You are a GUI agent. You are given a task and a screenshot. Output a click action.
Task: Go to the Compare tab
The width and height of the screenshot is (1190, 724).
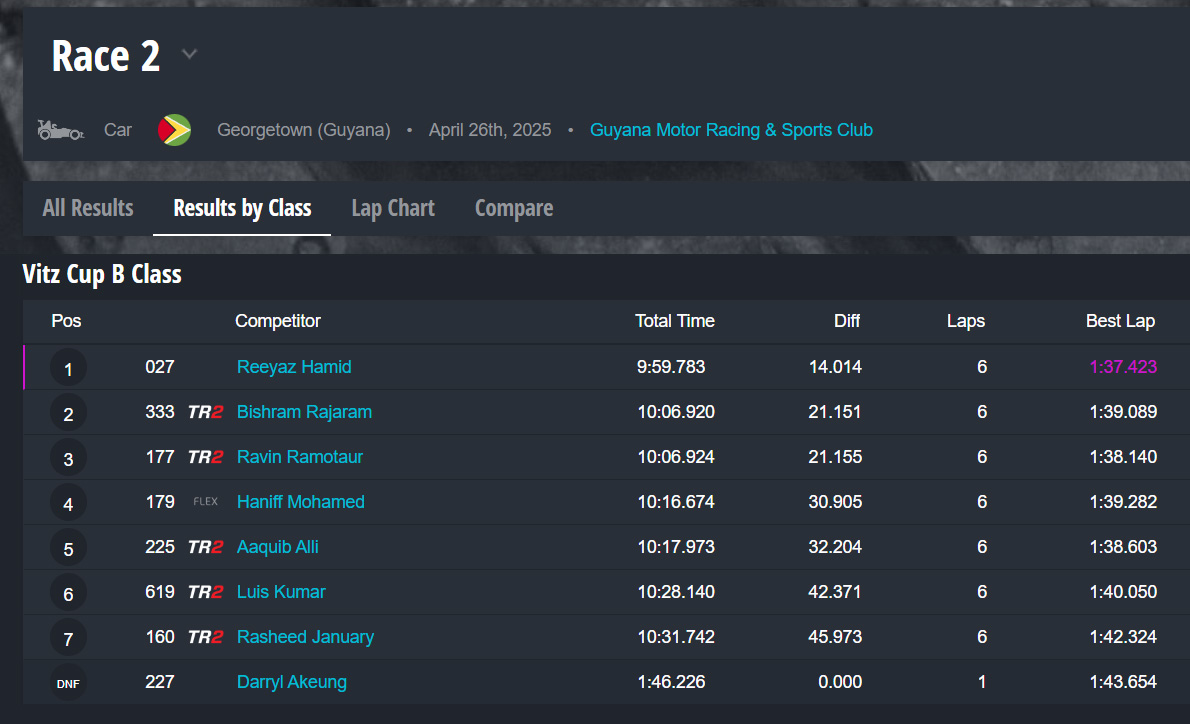514,208
